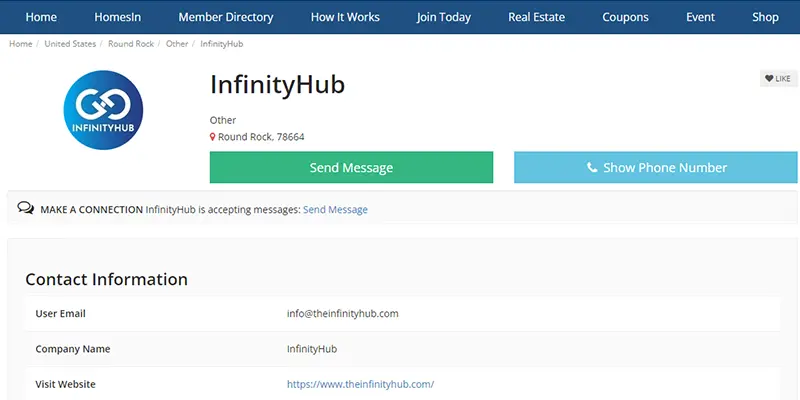Click InfinityHub breadcrumb entry
This screenshot has width=800, height=400.
(221, 44)
